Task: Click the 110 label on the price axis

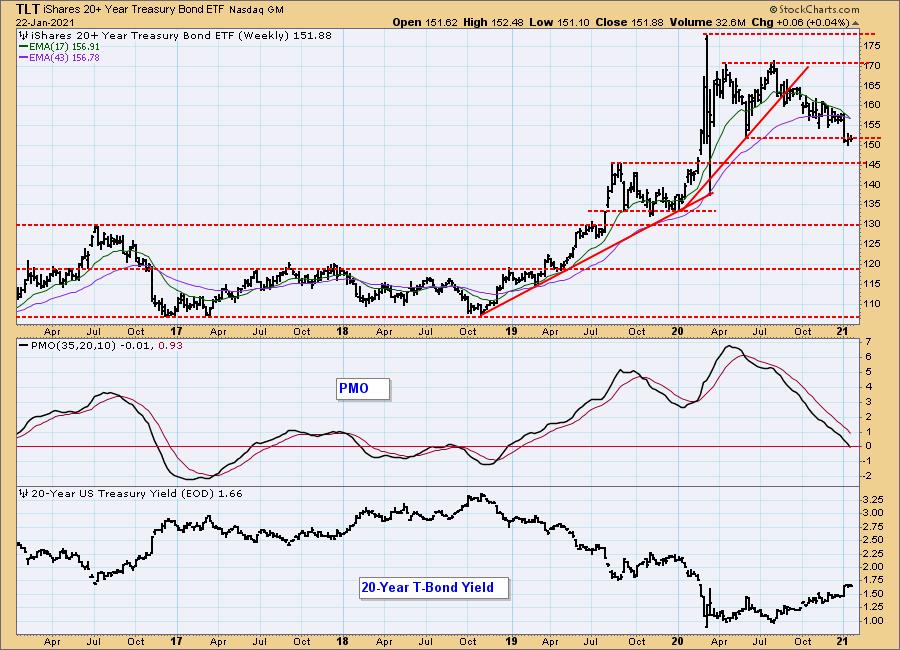Action: (871, 304)
